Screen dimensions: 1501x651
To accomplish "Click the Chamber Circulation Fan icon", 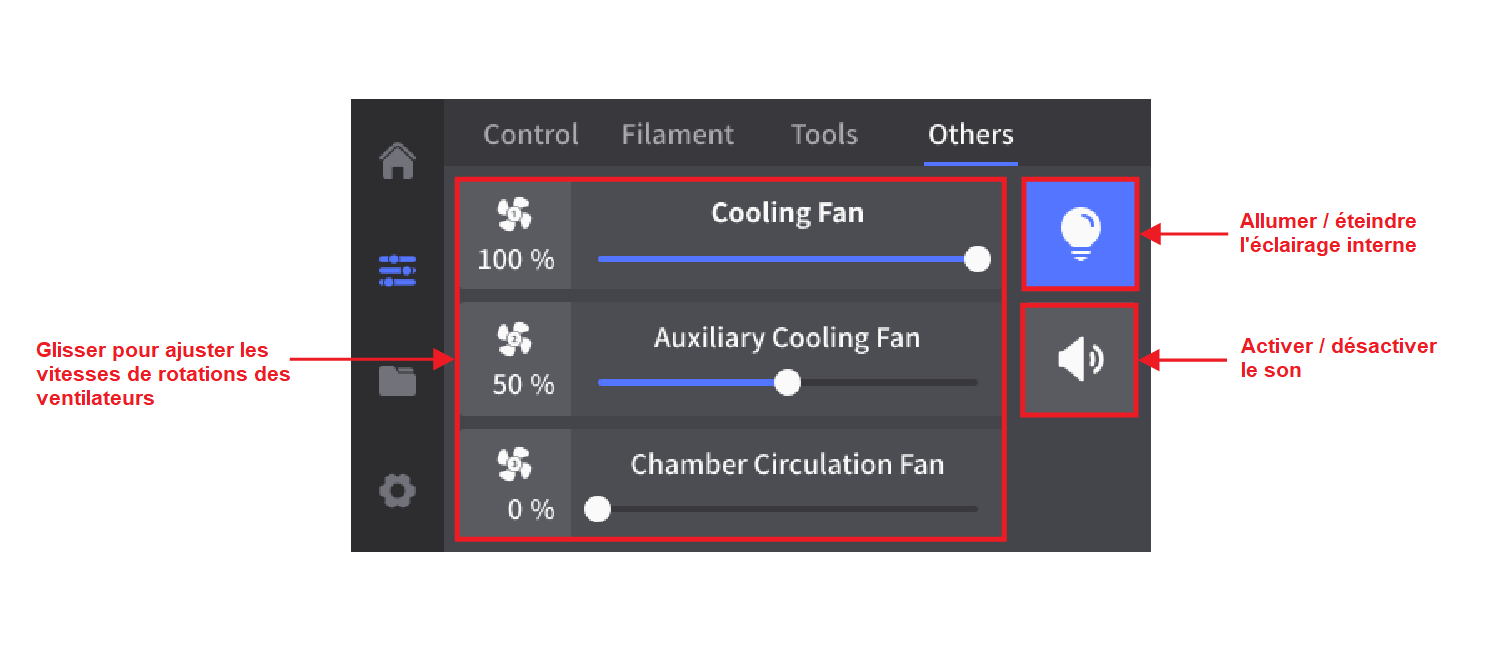I will tap(515, 463).
